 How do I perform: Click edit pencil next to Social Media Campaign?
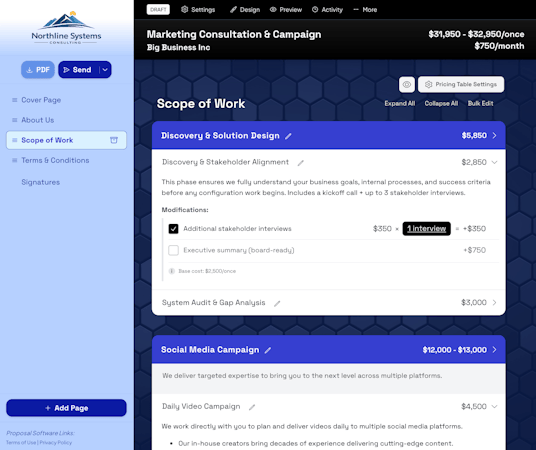click(x=268, y=350)
